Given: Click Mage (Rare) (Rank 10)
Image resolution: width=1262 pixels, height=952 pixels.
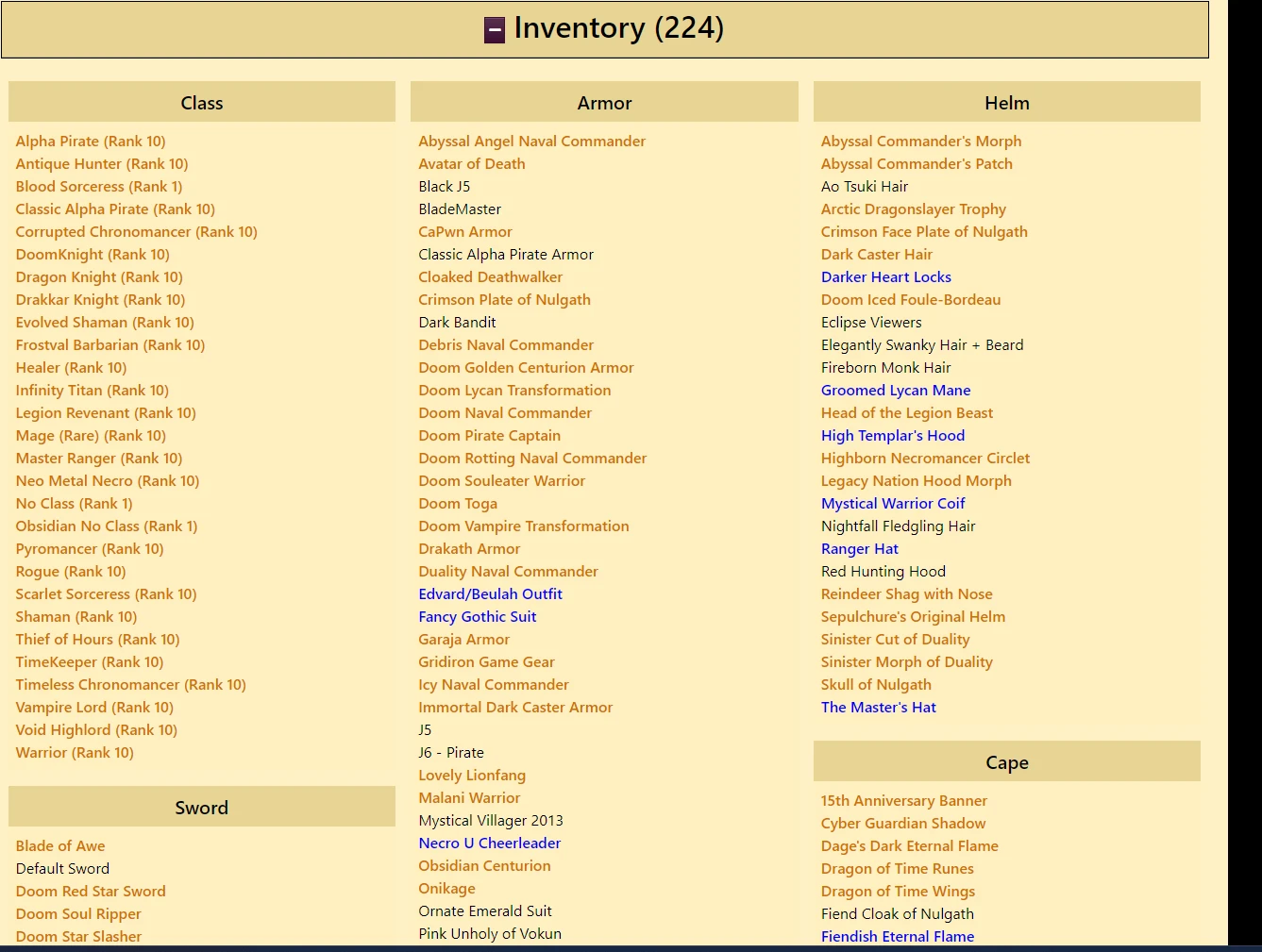Looking at the screenshot, I should [x=91, y=436].
